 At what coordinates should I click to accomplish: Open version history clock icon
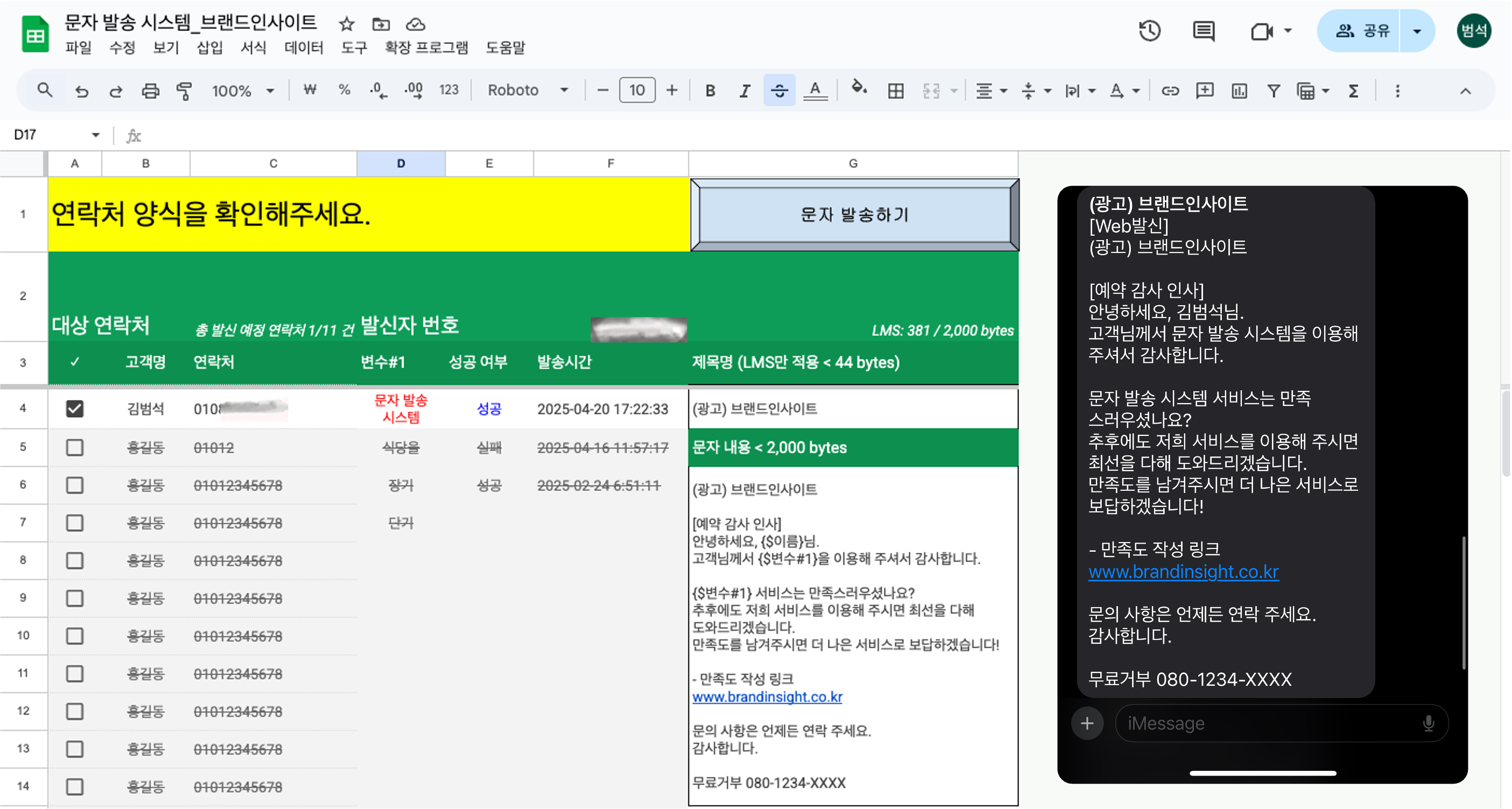pos(1149,31)
